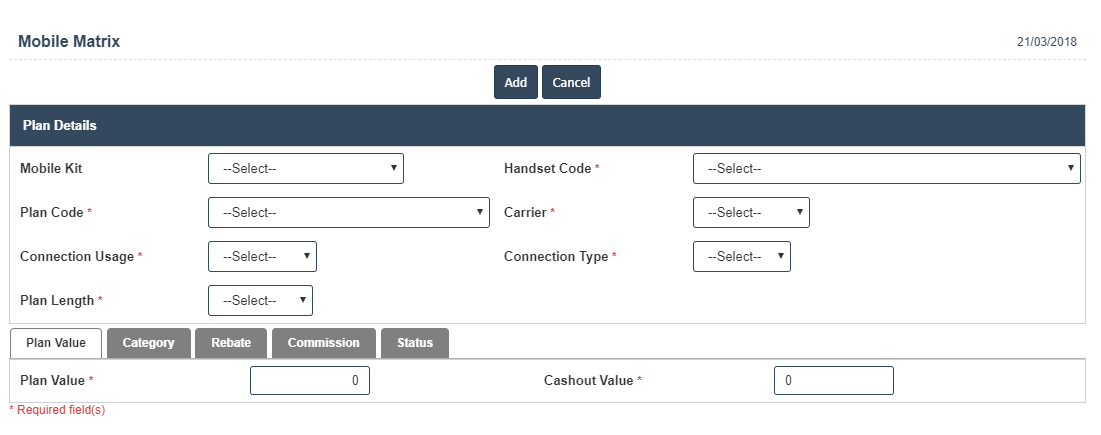Click the Cancel button
This screenshot has height=435, width=1101.
(571, 82)
